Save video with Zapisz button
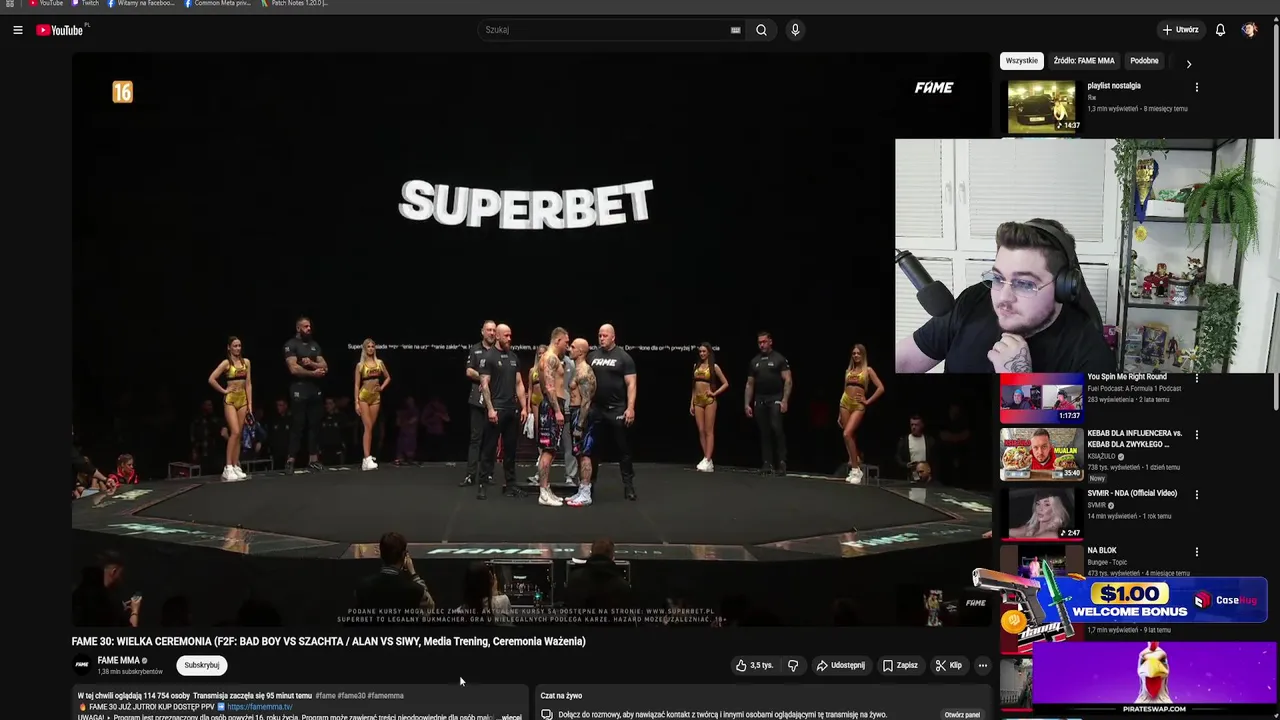Image resolution: width=1280 pixels, height=720 pixels. pos(899,665)
